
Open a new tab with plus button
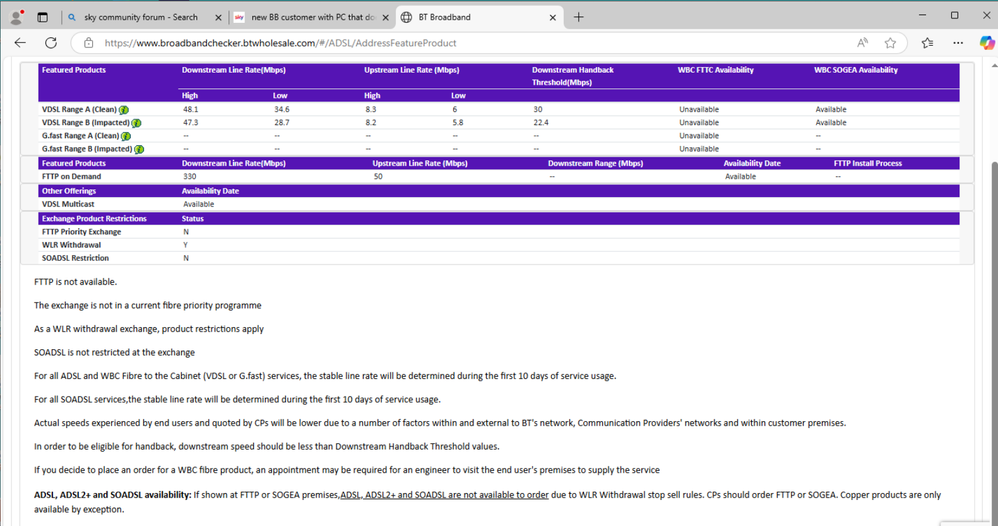(x=579, y=17)
